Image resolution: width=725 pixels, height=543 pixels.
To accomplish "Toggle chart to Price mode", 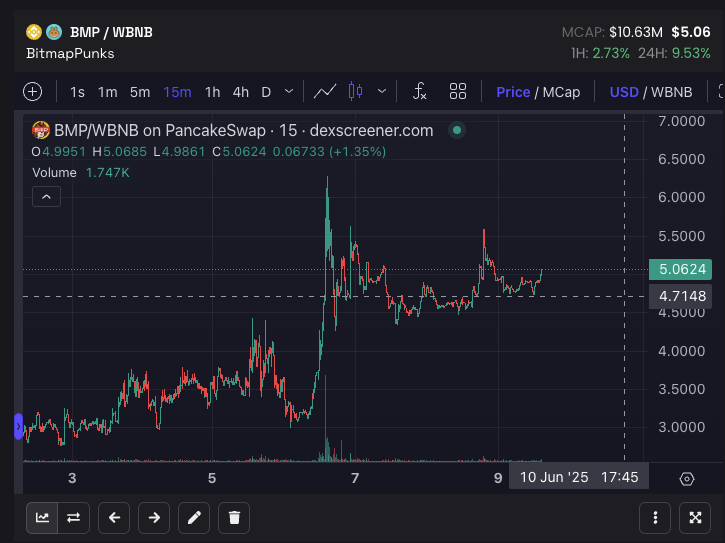I will (513, 92).
